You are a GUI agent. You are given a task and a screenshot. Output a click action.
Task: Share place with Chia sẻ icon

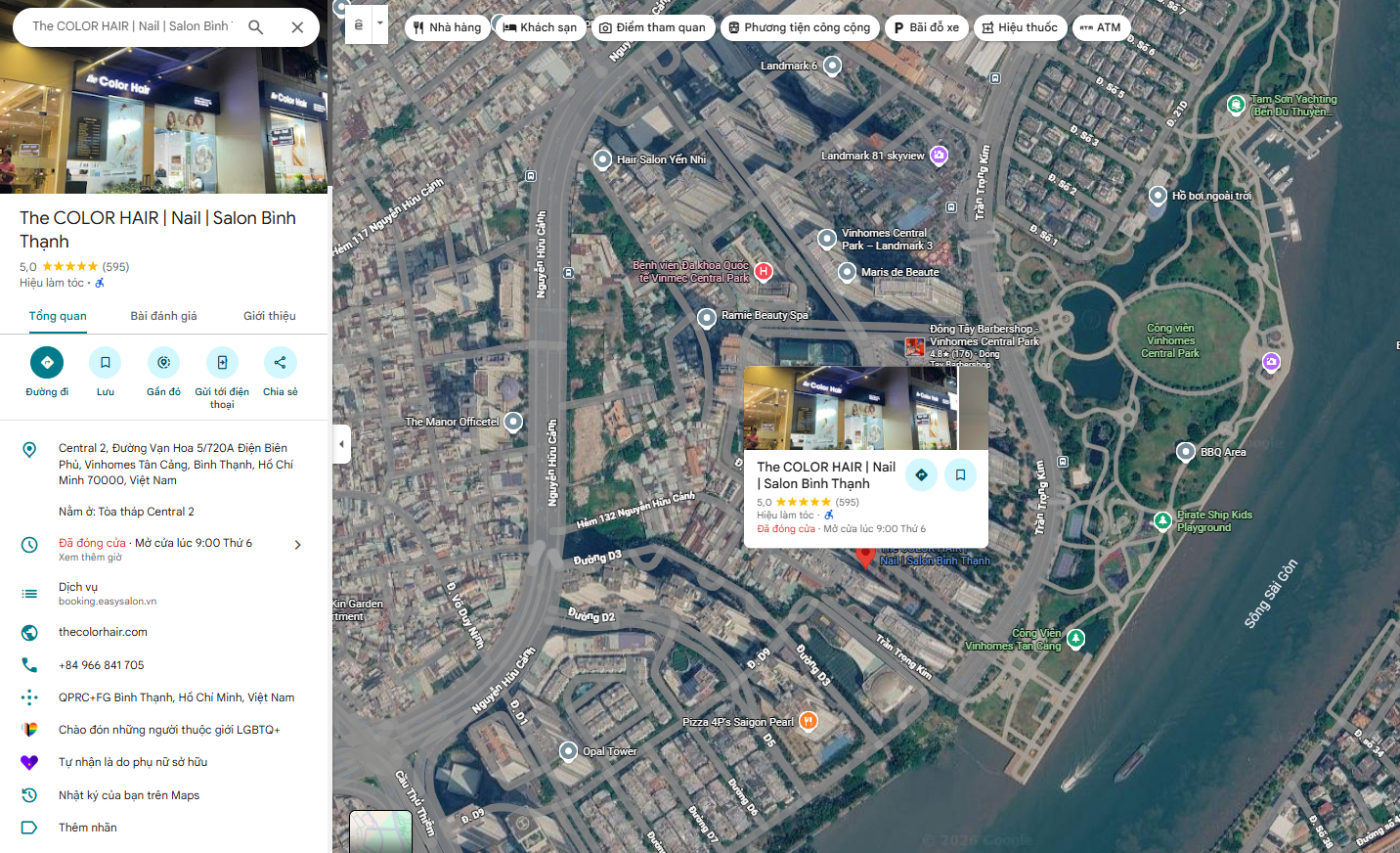(281, 363)
